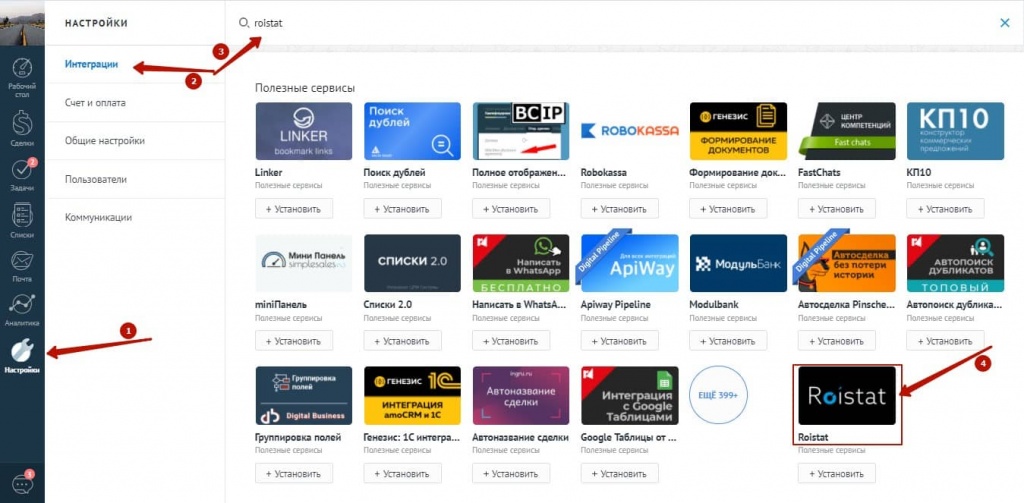Install the Формирование документов integration
Image resolution: width=1024 pixels, height=503 pixels.
point(728,209)
